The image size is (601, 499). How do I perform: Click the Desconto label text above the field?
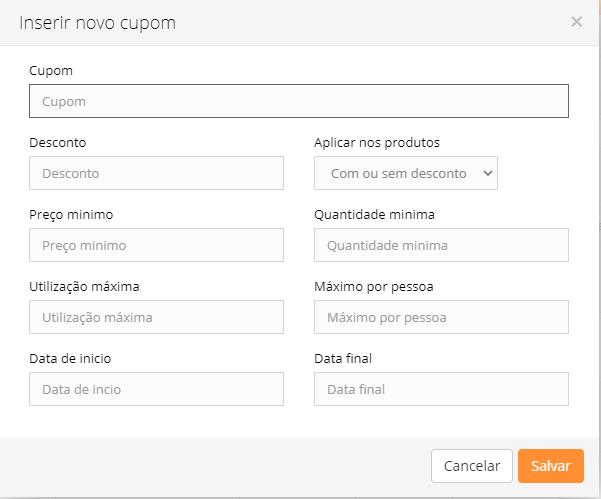[x=58, y=143]
